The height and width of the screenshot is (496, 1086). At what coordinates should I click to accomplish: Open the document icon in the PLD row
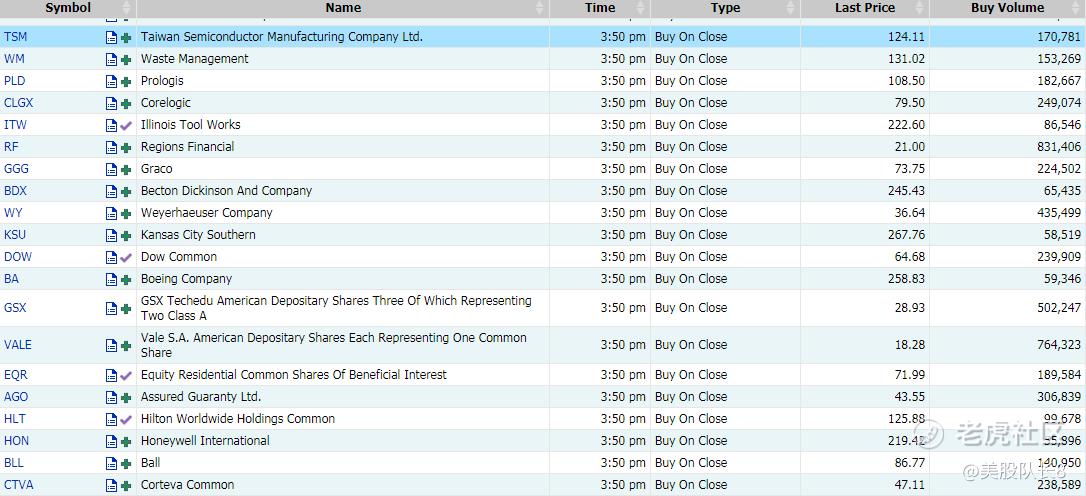pyautogui.click(x=112, y=82)
